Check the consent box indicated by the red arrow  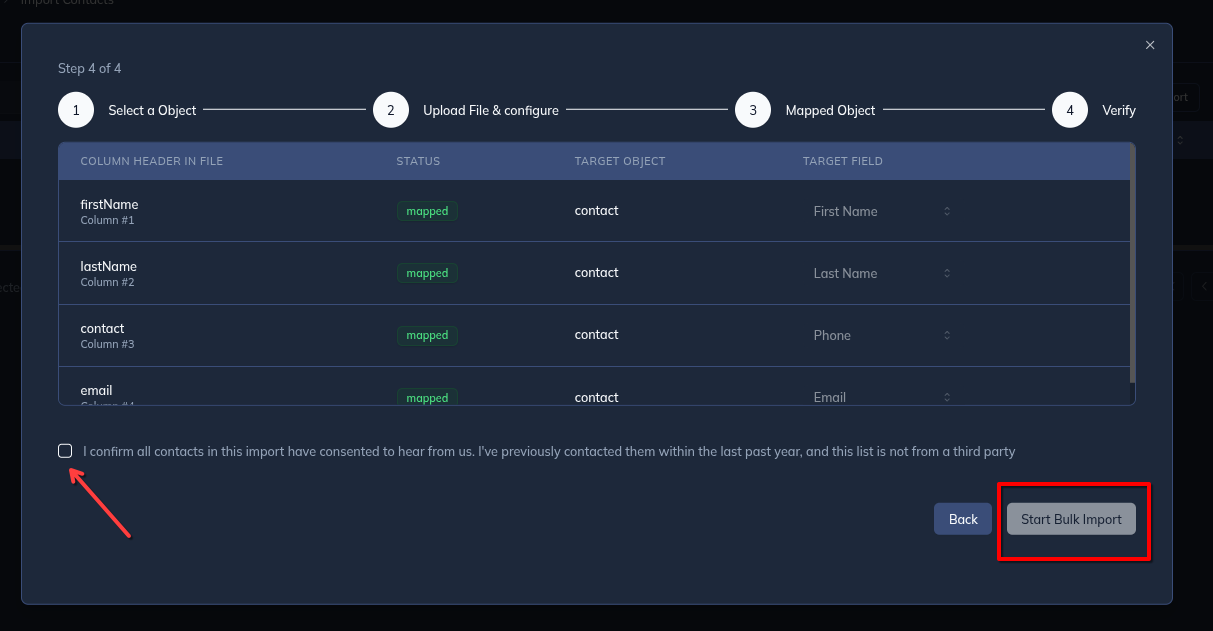(65, 451)
